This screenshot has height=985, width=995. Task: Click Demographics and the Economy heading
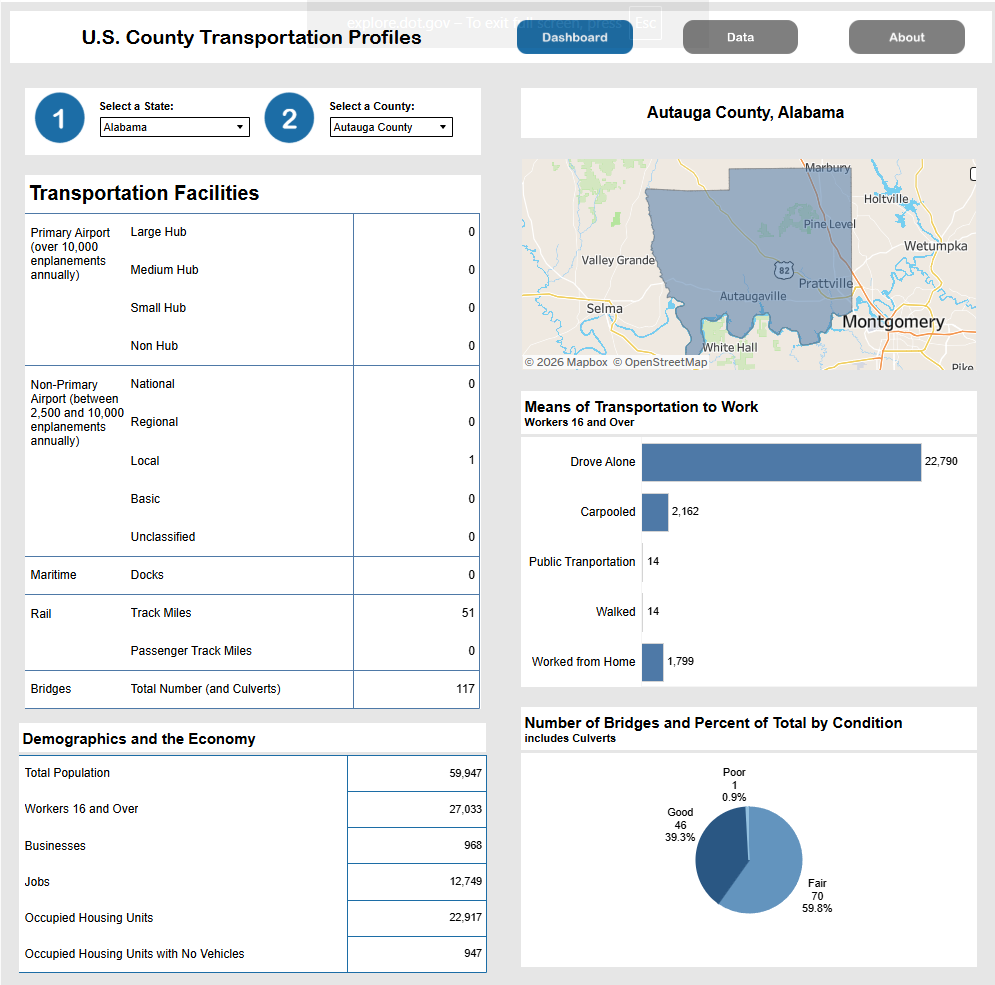coord(139,739)
